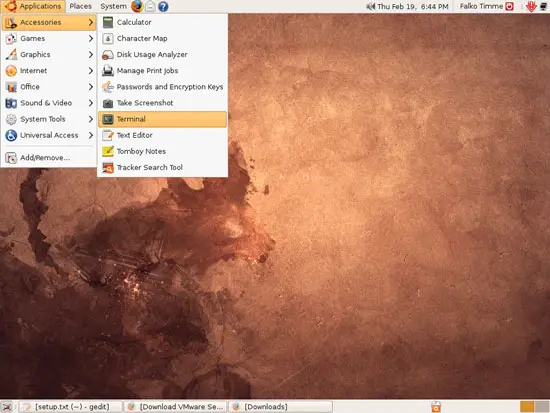Click the red power button beside Falko Timme
The image size is (550, 413).
(509, 6)
